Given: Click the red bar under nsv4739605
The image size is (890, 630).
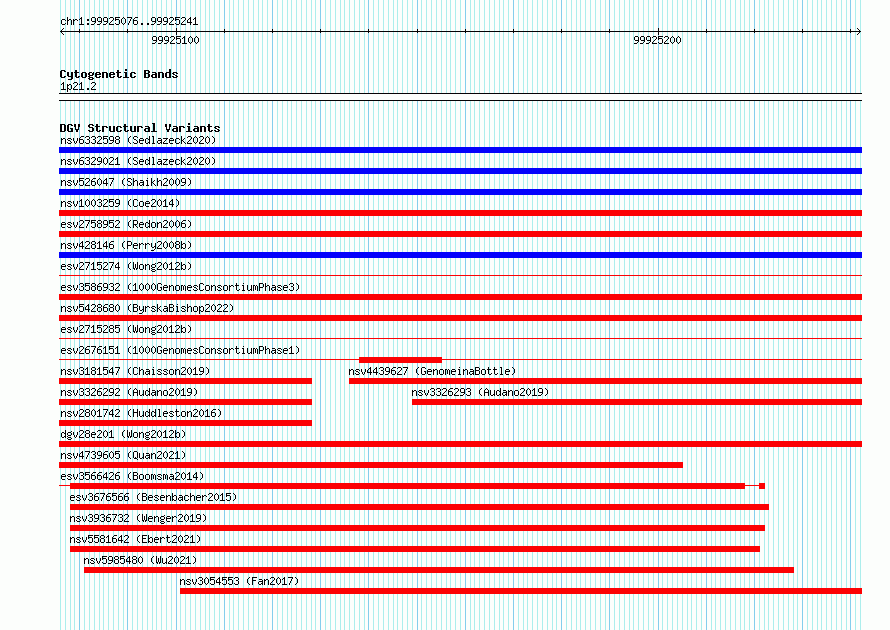Looking at the screenshot, I should (371, 465).
